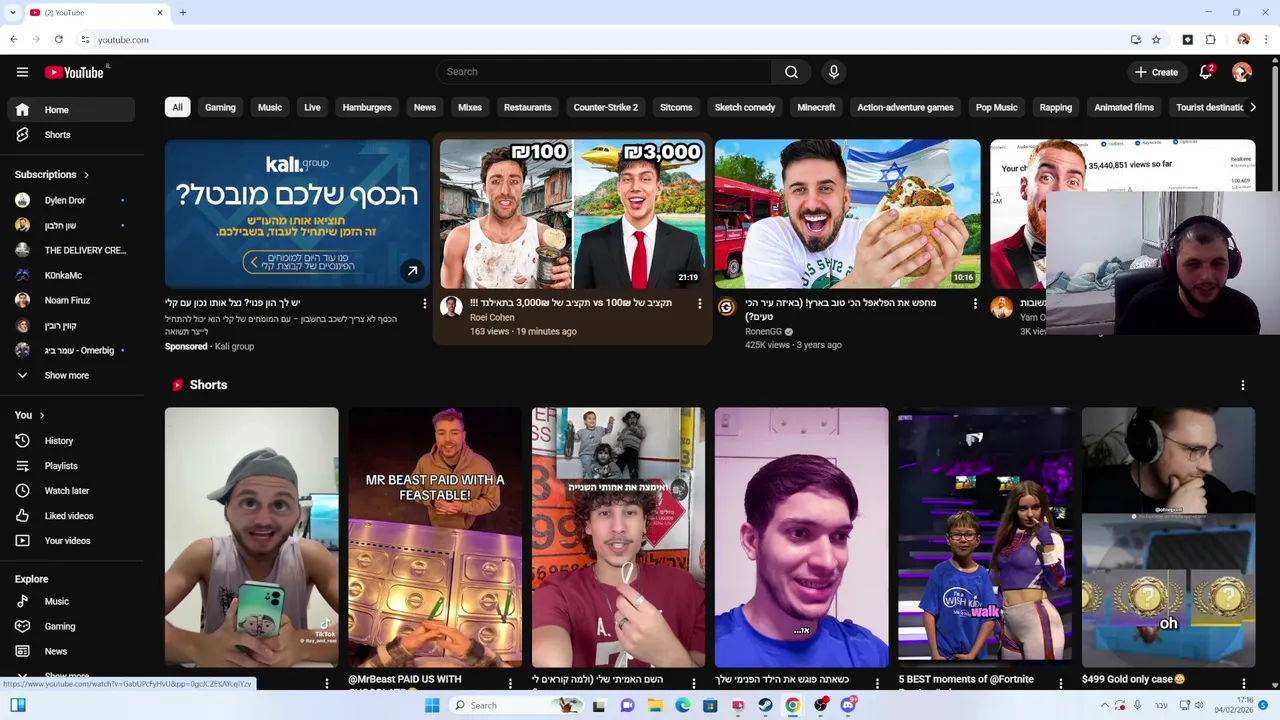Select the Hamburgers category chip
Viewport: 1280px width, 720px height.
click(367, 107)
